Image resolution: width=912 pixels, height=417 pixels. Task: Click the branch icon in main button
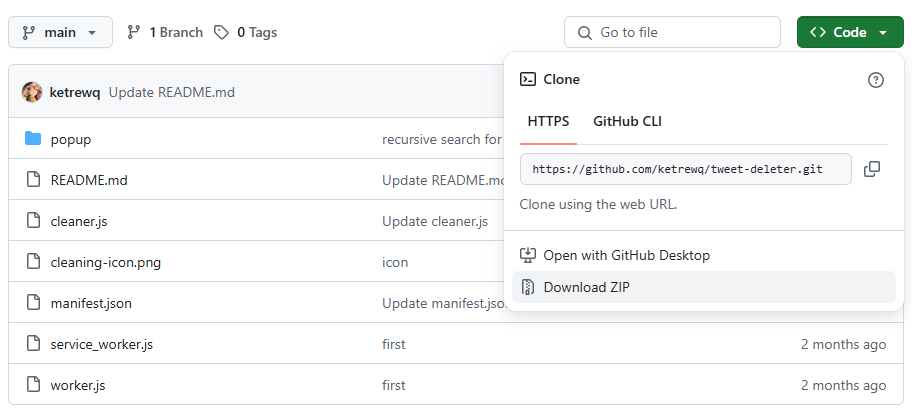click(28, 33)
